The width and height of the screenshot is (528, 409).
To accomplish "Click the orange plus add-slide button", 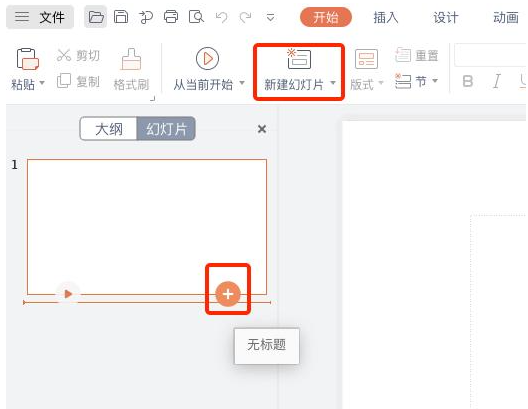I will 228,294.
